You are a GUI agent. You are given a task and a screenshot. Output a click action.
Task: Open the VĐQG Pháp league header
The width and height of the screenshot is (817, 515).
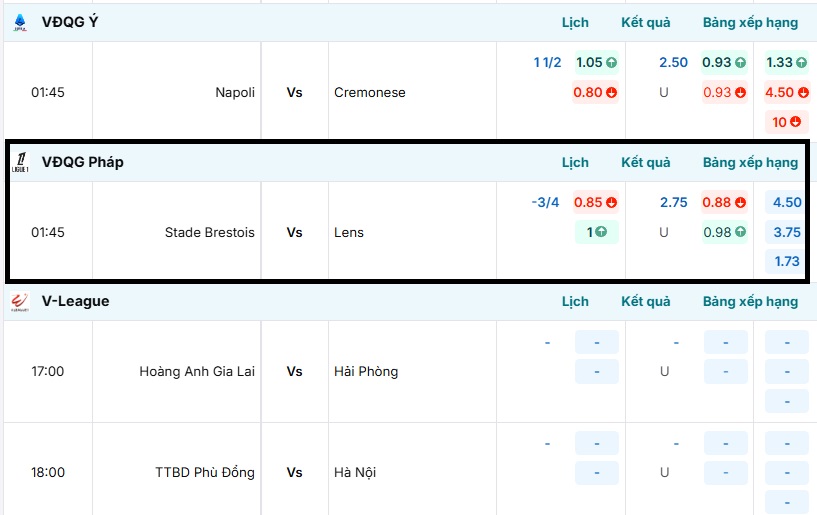point(83,162)
